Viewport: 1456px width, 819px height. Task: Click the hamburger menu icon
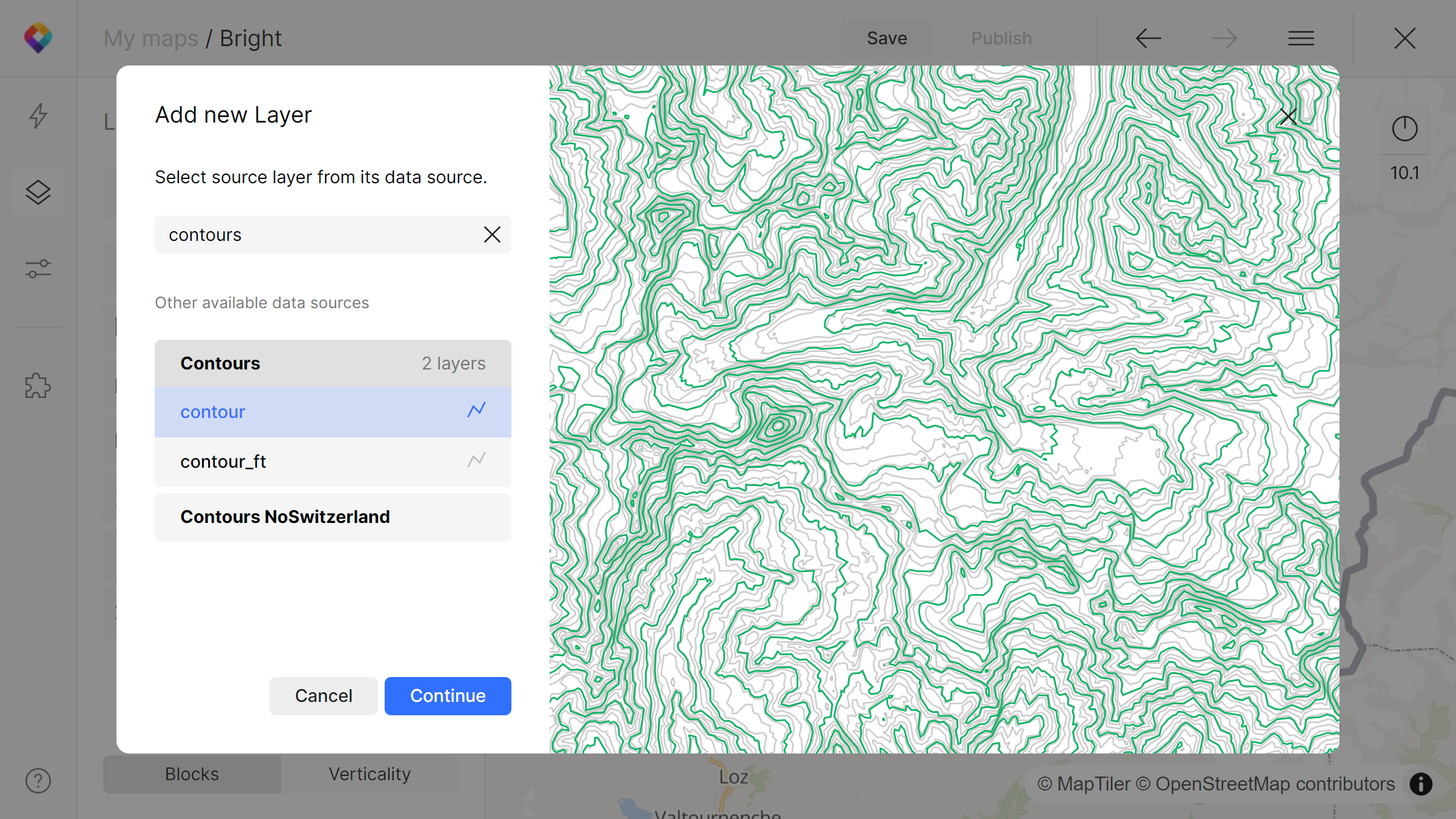1300,38
